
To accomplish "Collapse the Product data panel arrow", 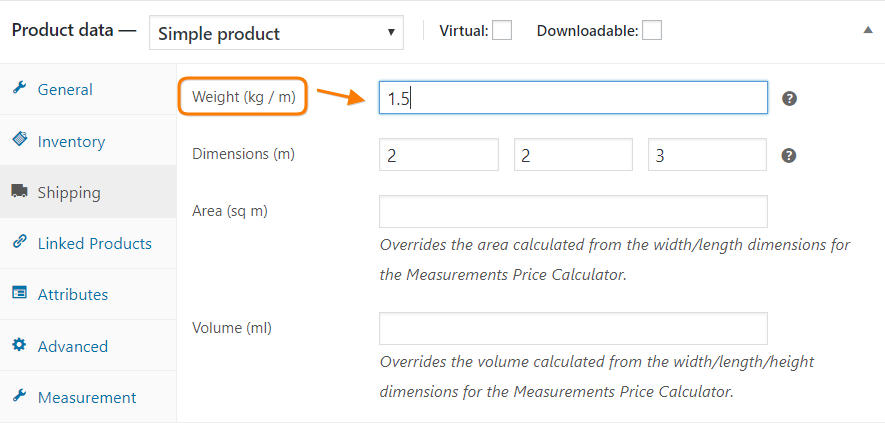I will point(868,30).
